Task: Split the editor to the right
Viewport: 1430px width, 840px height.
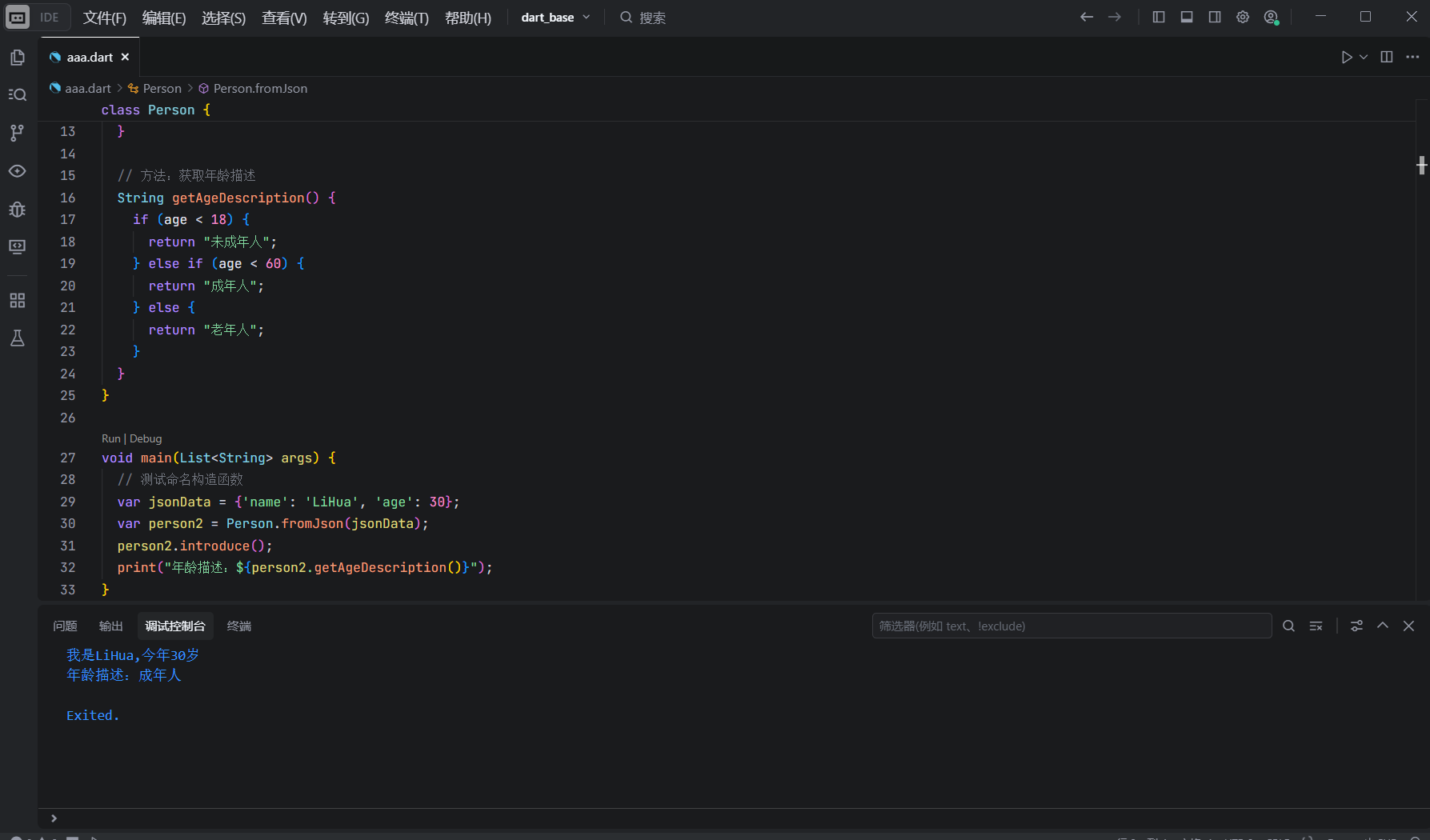Action: tap(1387, 57)
